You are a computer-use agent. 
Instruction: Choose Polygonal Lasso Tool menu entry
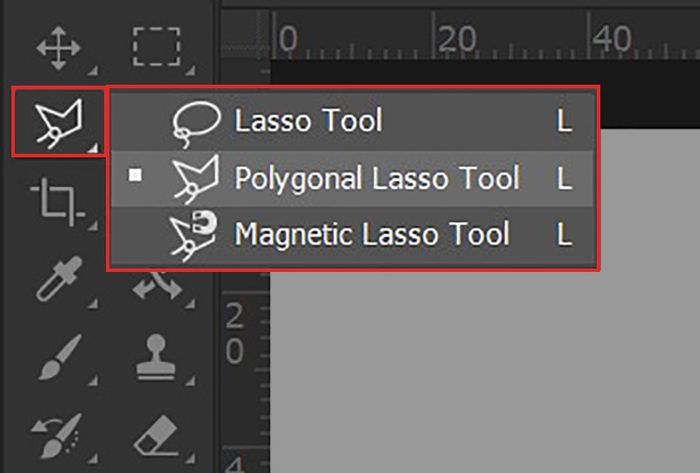(x=376, y=179)
